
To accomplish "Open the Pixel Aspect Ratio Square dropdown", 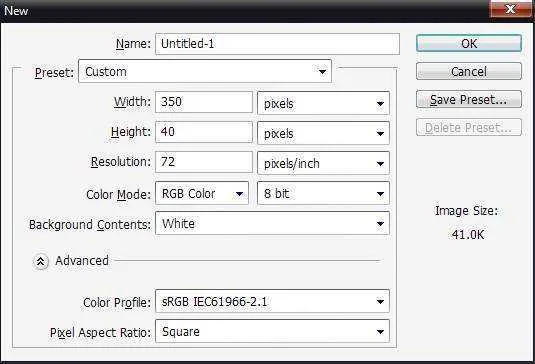I will (272, 331).
